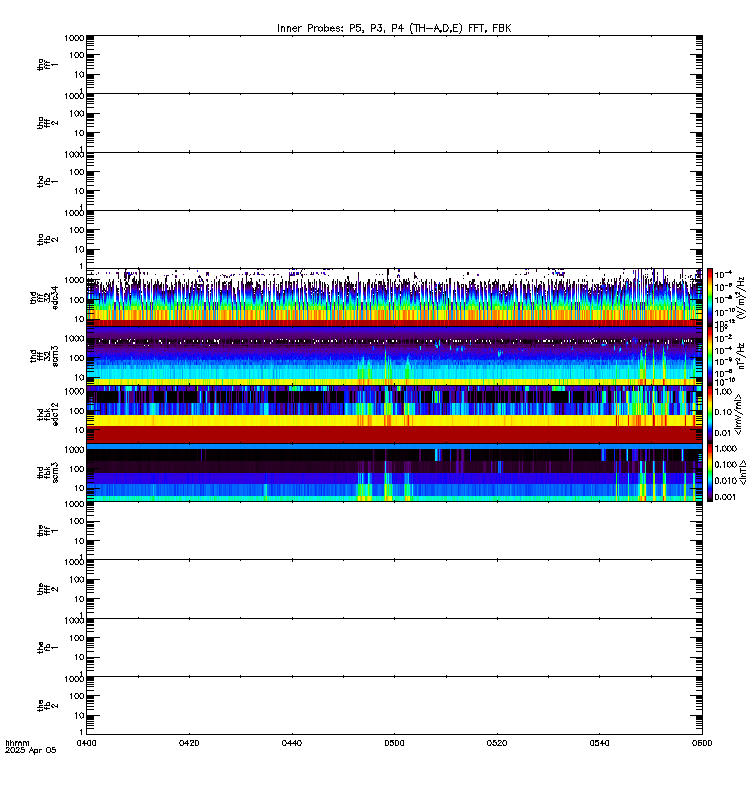The height and width of the screenshot is (800, 750).
Task: Click the 'thd fff 32 scm3' axis label
Action: tap(44, 356)
